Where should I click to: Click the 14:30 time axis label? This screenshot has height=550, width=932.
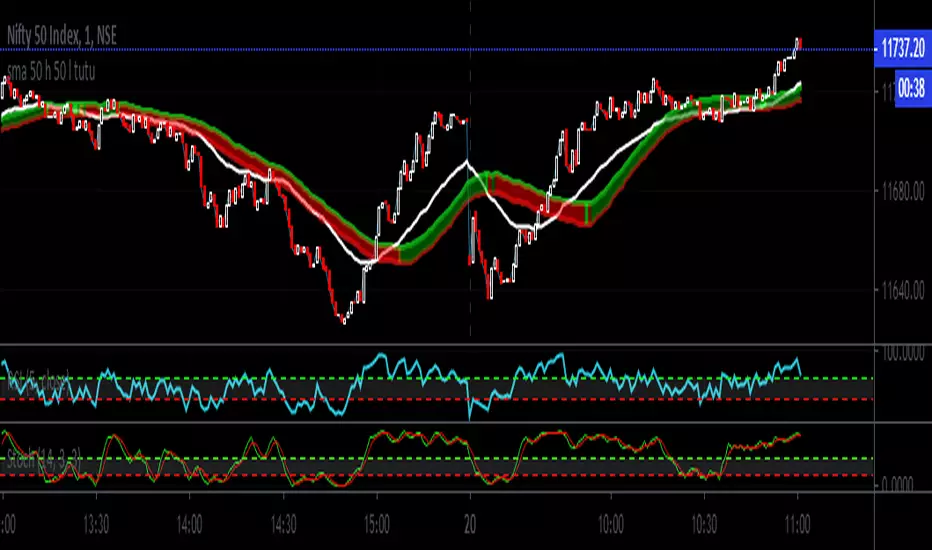click(284, 525)
